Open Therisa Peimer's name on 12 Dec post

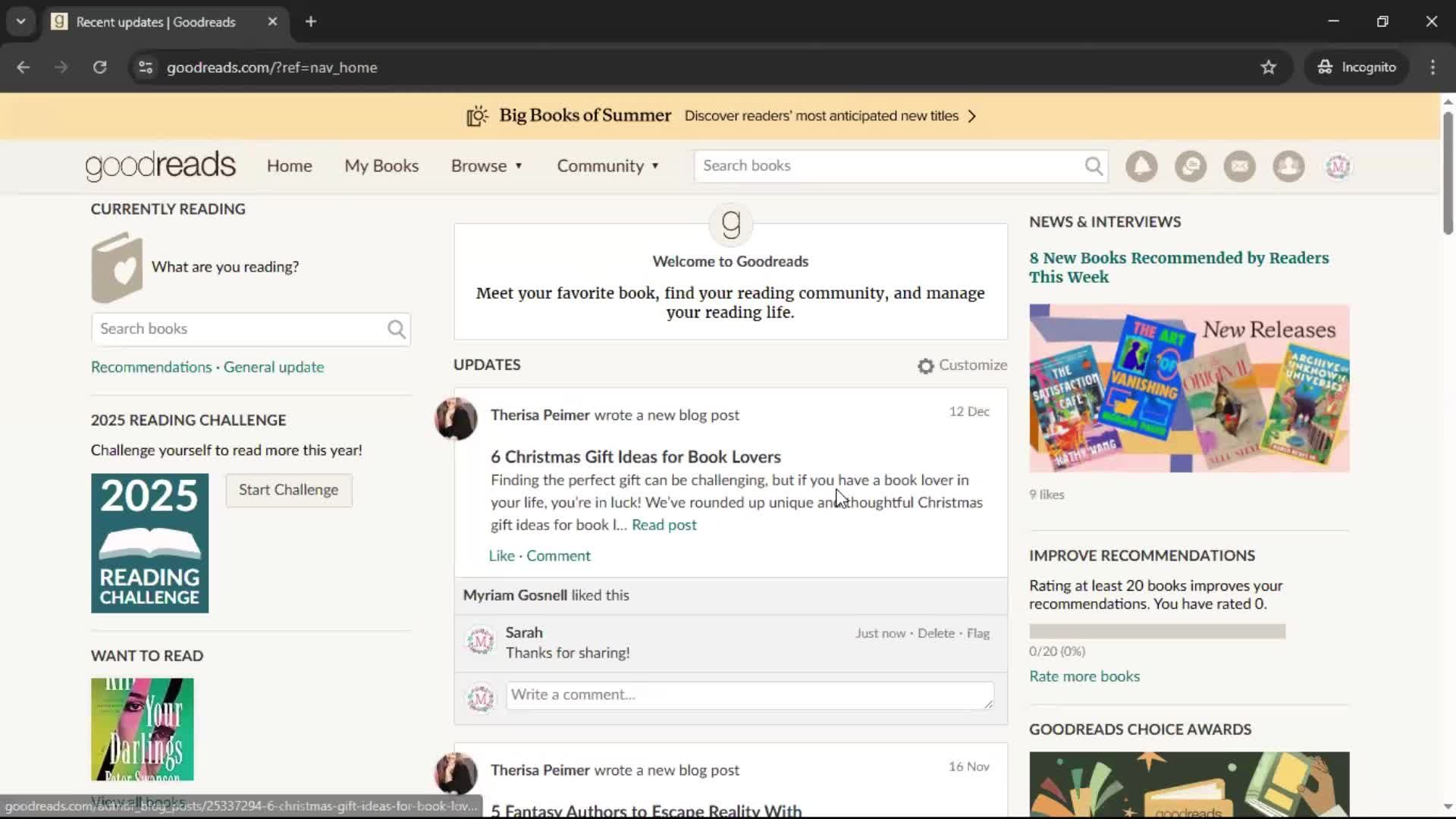click(x=540, y=415)
